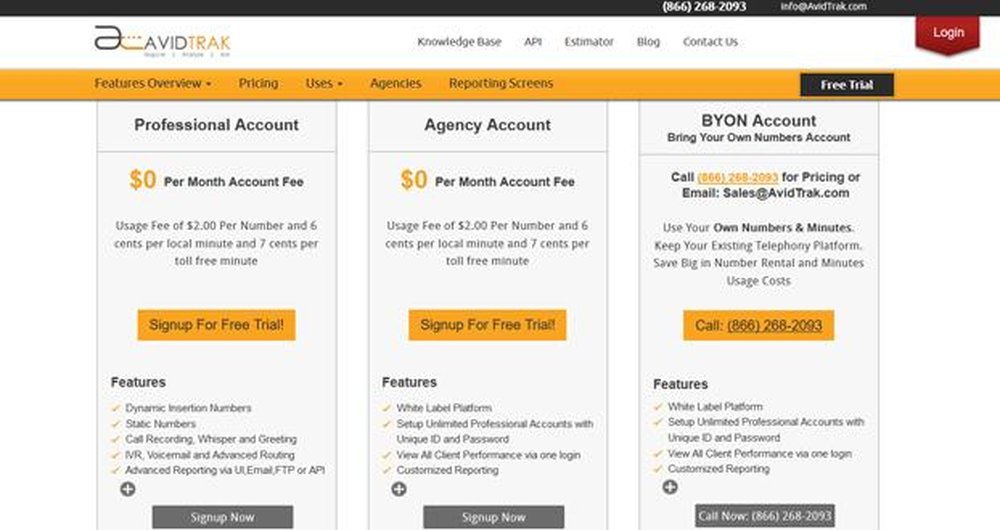Open Features Overview dropdown menu

[152, 84]
